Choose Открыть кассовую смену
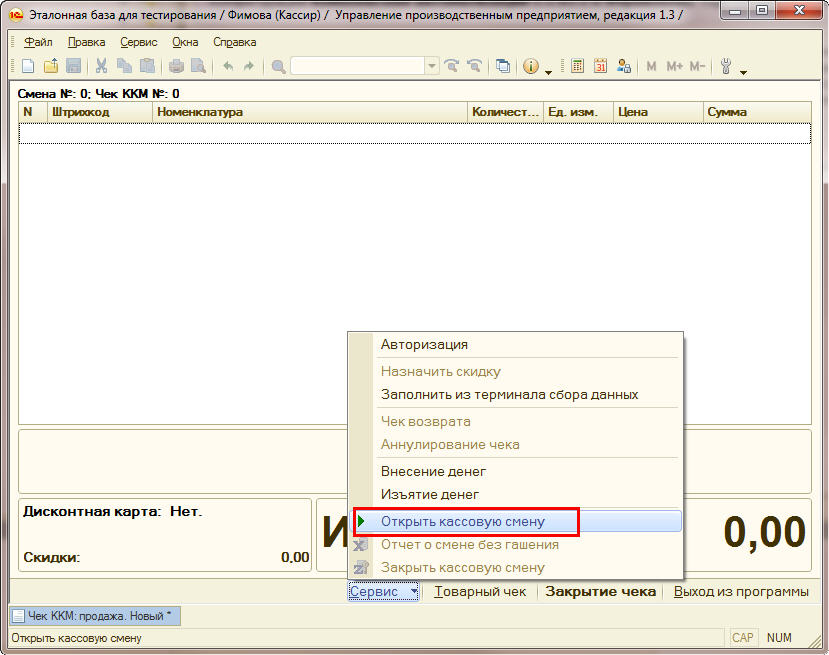This screenshot has height=655, width=829. pyautogui.click(x=515, y=522)
